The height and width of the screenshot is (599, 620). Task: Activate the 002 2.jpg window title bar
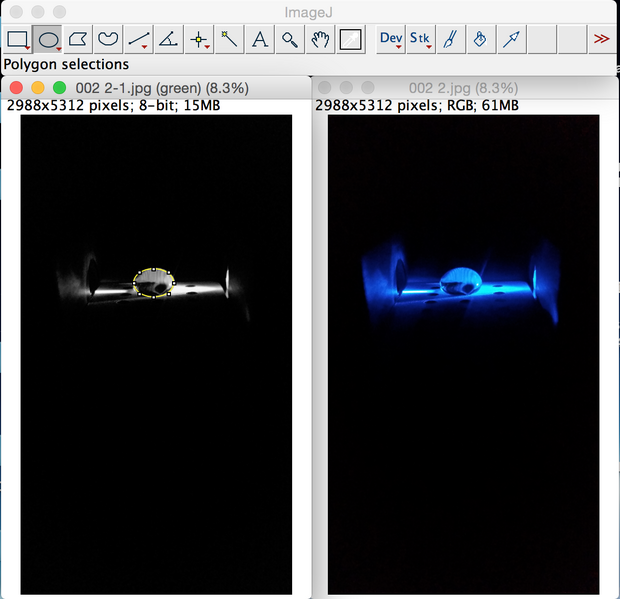coord(463,88)
